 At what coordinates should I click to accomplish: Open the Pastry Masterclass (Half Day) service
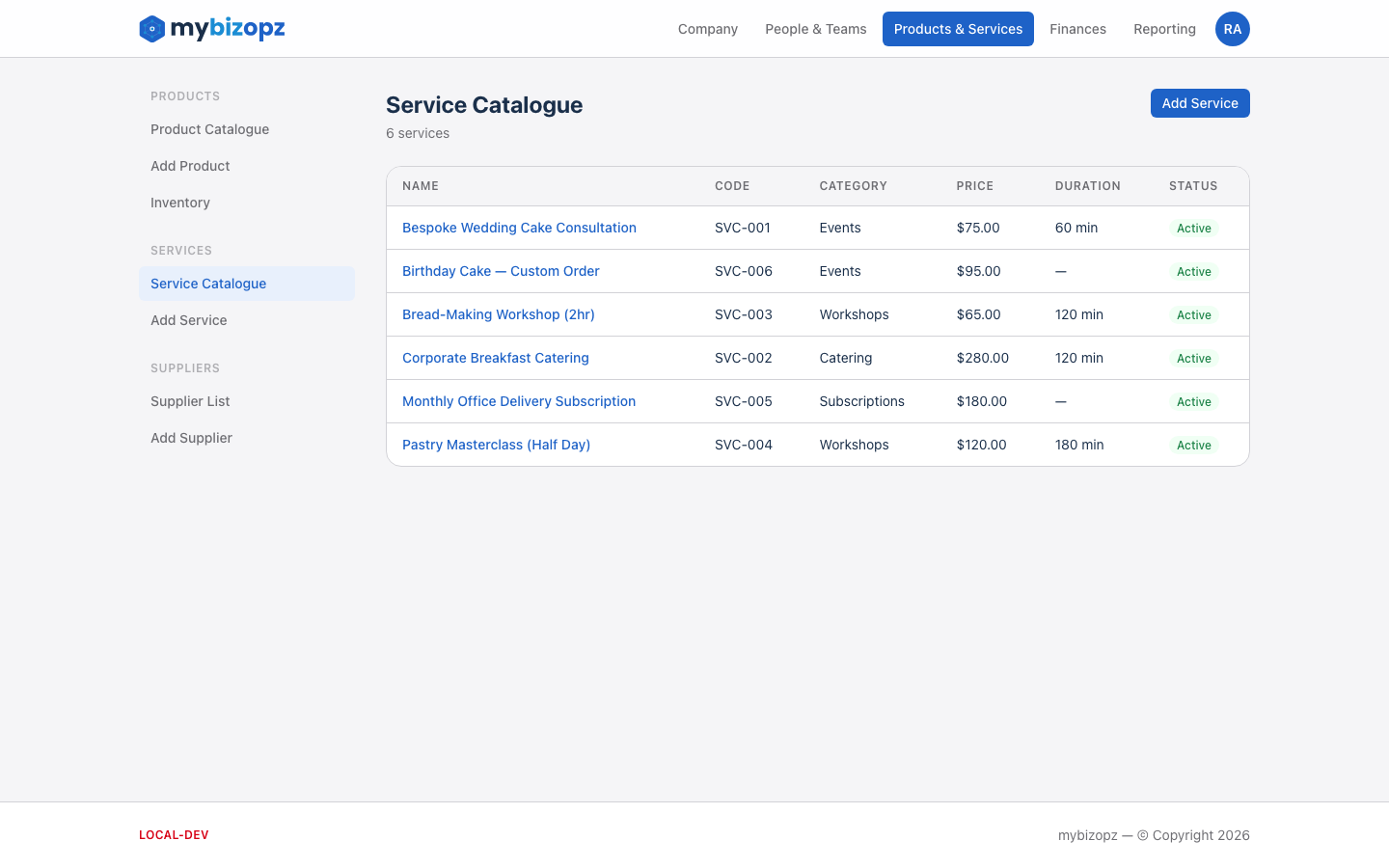click(496, 445)
